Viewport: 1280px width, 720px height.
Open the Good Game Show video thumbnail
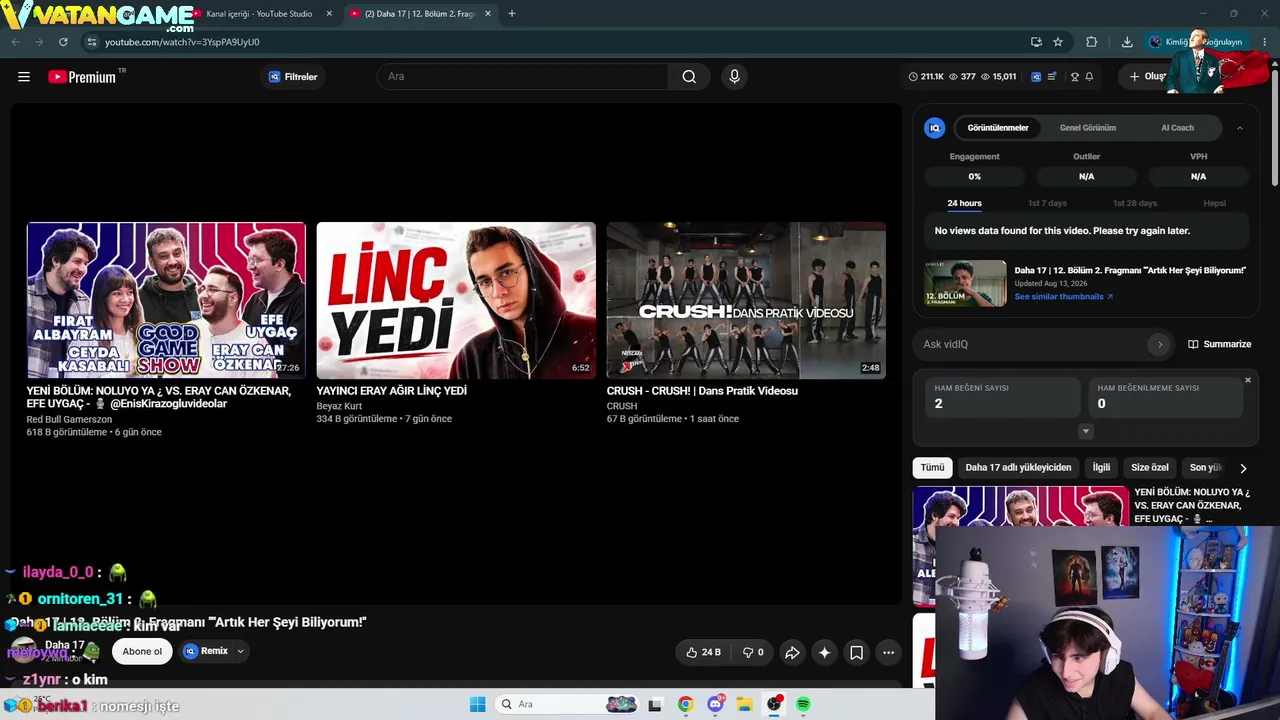tap(166, 300)
